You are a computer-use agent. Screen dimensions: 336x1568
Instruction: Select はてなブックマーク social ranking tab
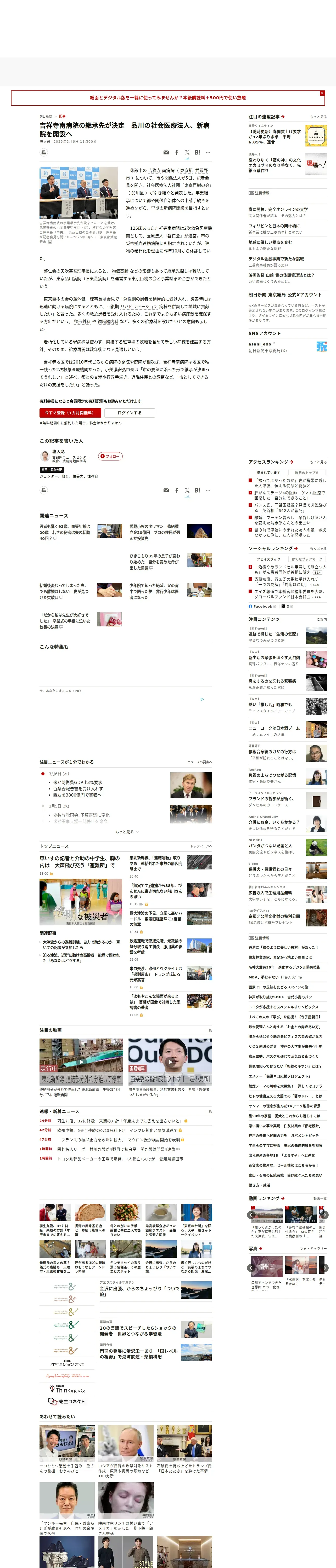[x=307, y=559]
